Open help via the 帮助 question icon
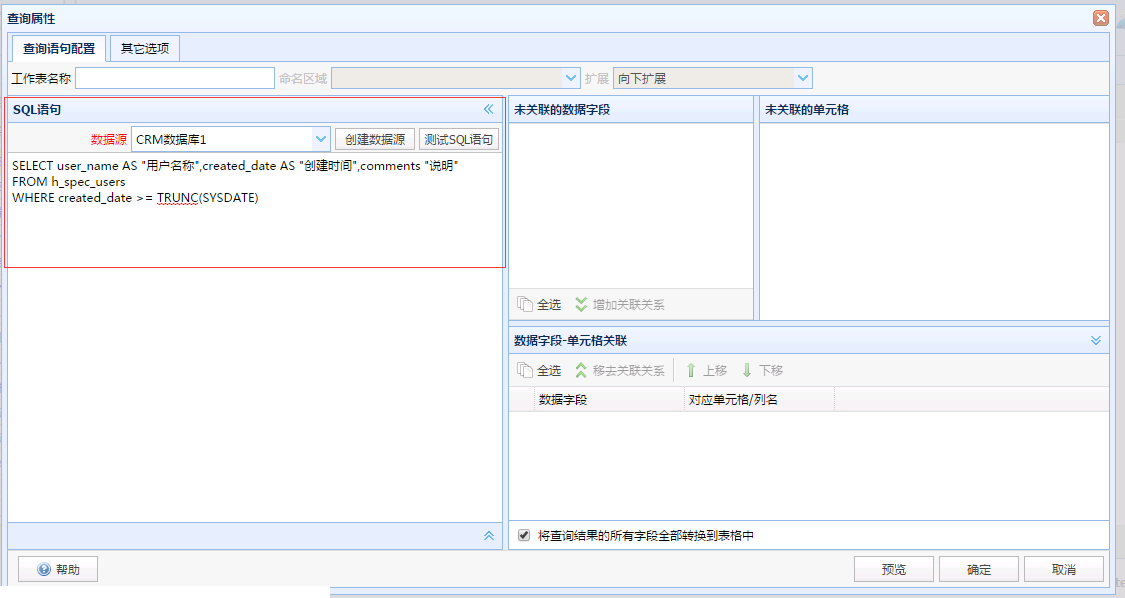This screenshot has width=1125, height=598. click(44, 569)
